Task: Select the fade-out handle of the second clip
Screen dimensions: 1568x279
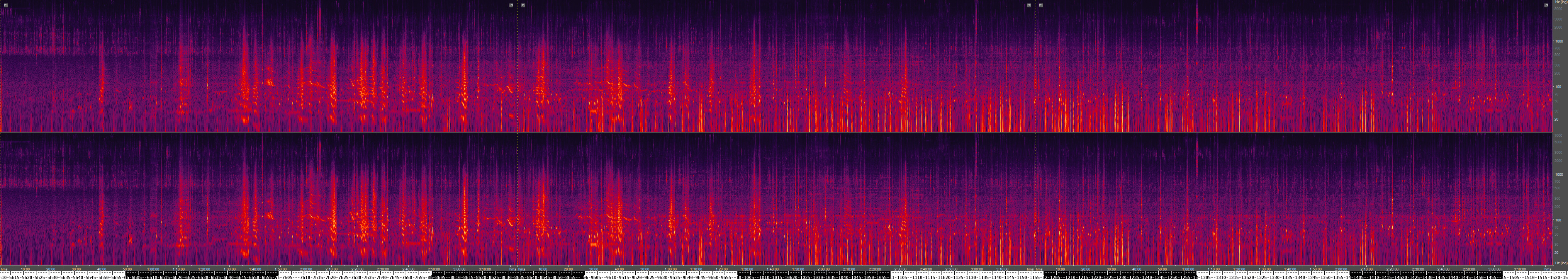Action: pos(1029,5)
